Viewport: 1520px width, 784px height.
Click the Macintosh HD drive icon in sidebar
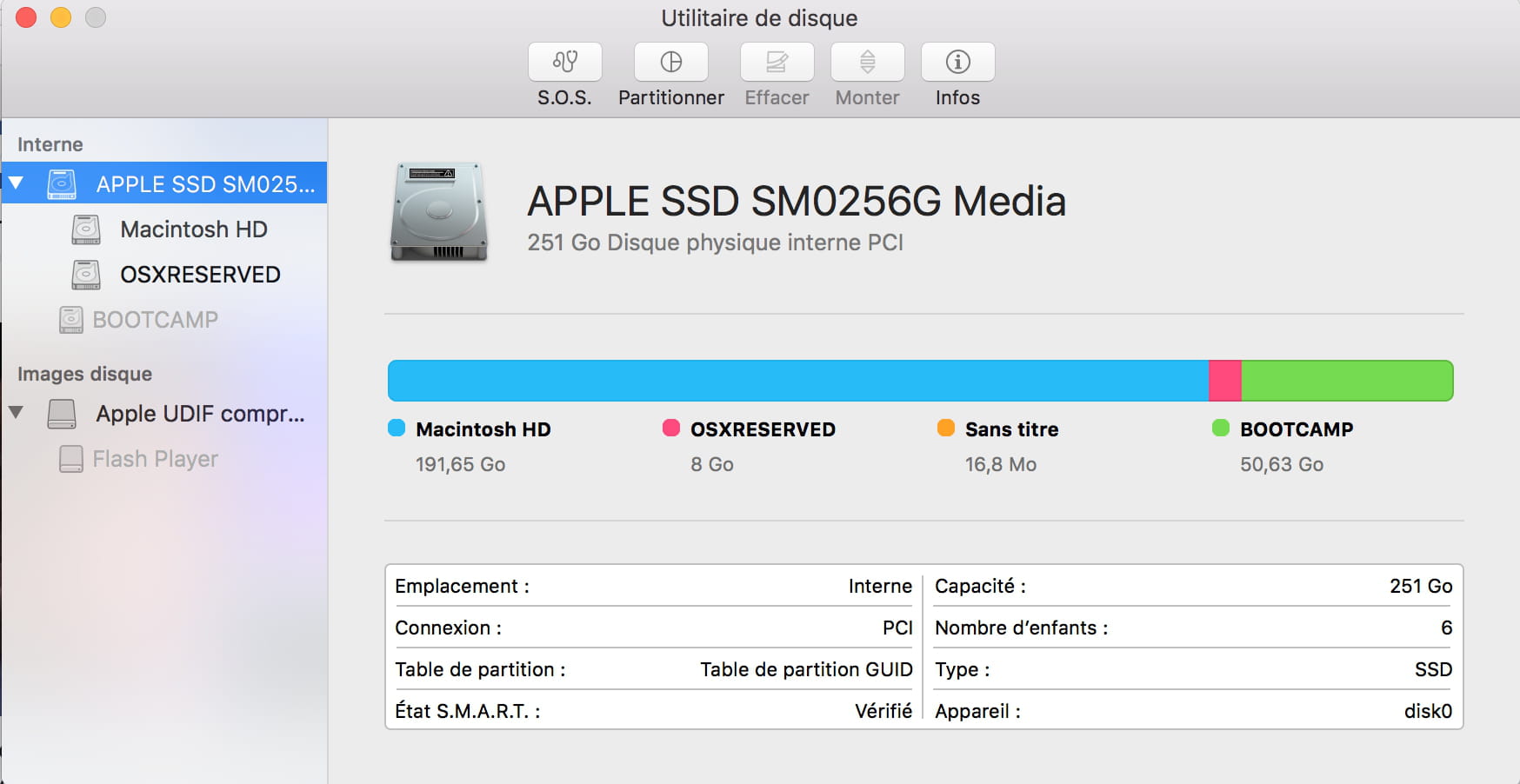[x=86, y=229]
